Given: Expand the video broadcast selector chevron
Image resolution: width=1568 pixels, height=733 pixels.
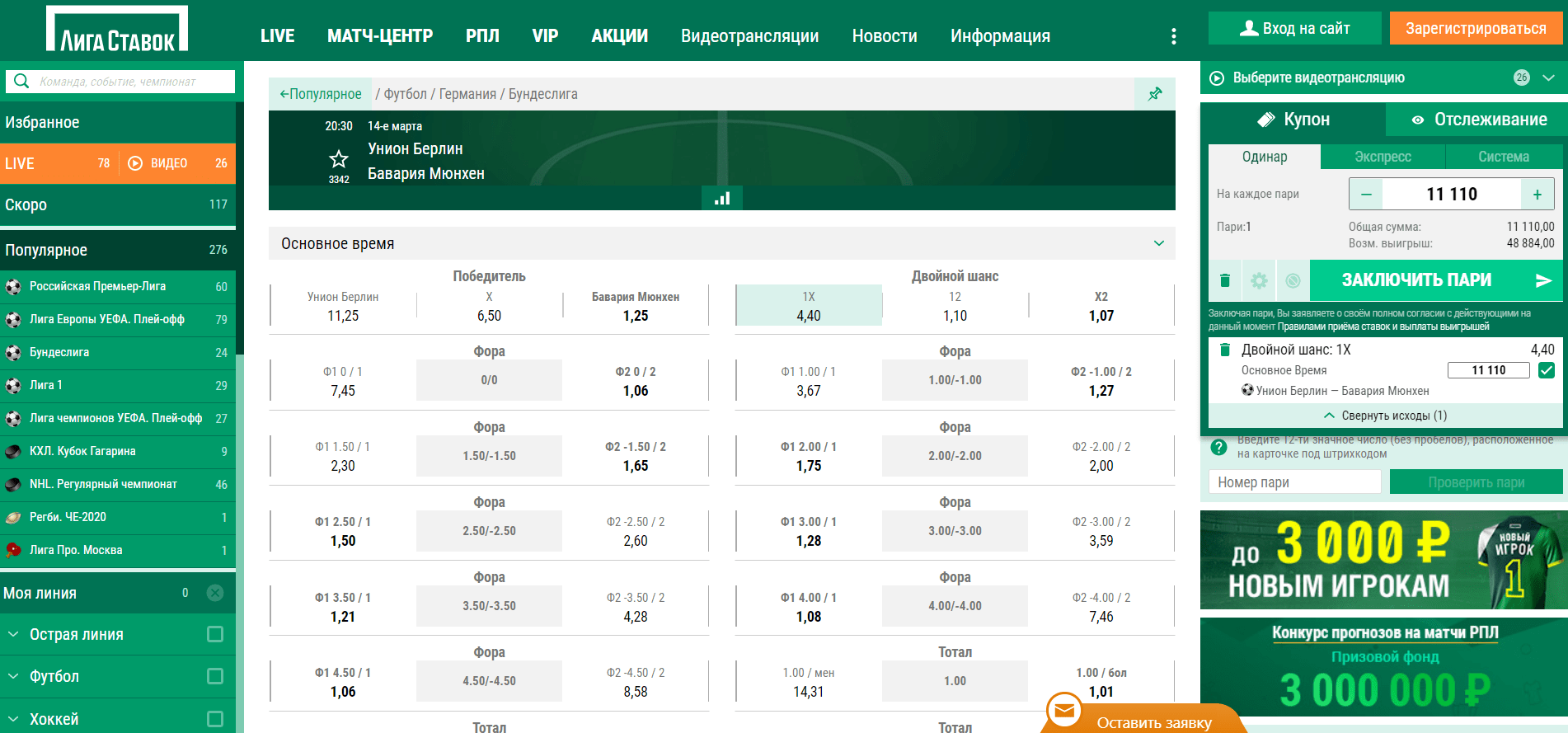Looking at the screenshot, I should [x=1548, y=78].
